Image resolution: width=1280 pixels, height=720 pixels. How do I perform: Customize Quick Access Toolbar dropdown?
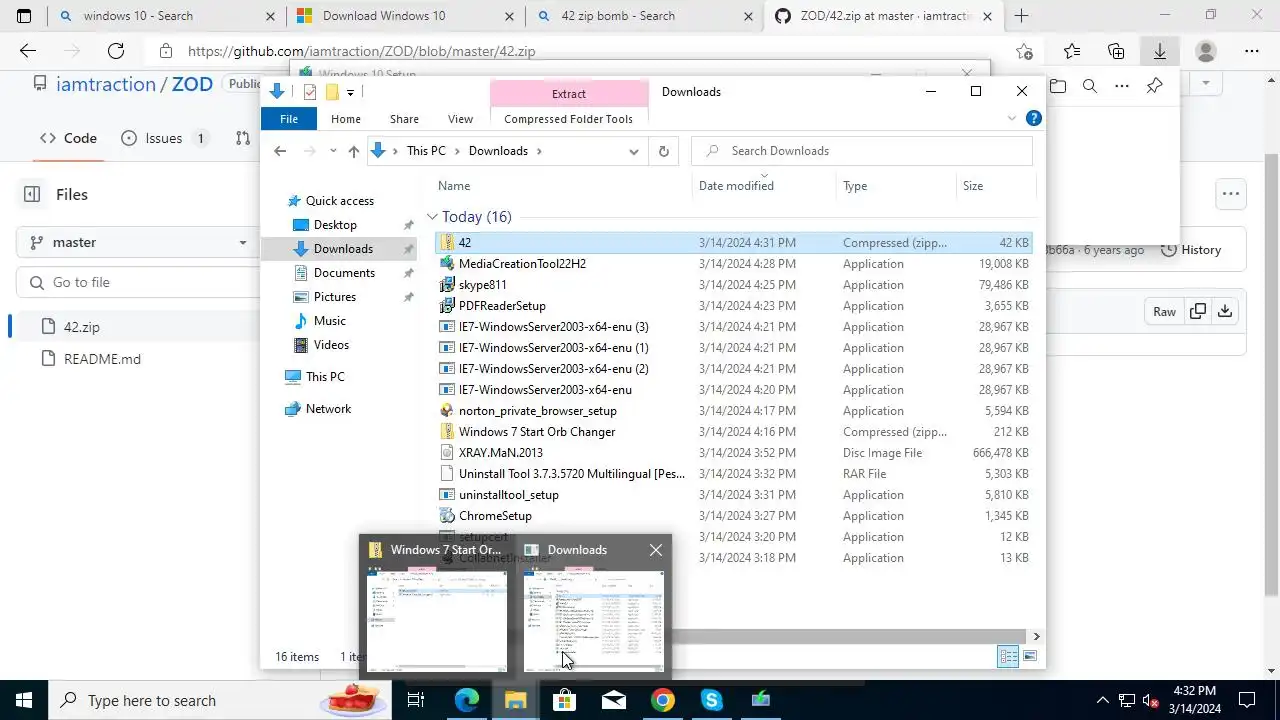350,93
